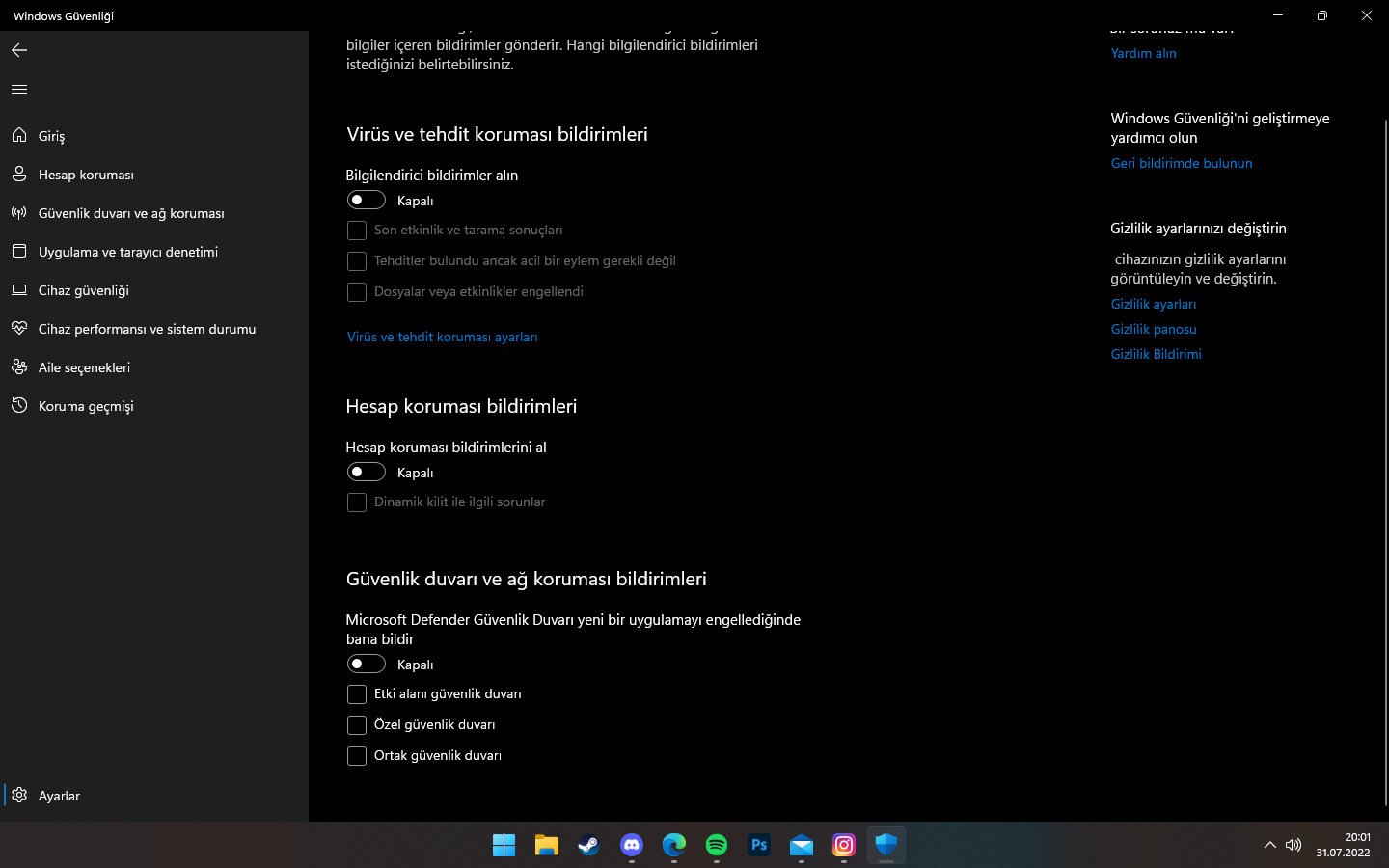This screenshot has width=1389, height=868.
Task: Check Tehditler bulundu ancak acil eylem gerekli değil
Action: [x=357, y=261]
